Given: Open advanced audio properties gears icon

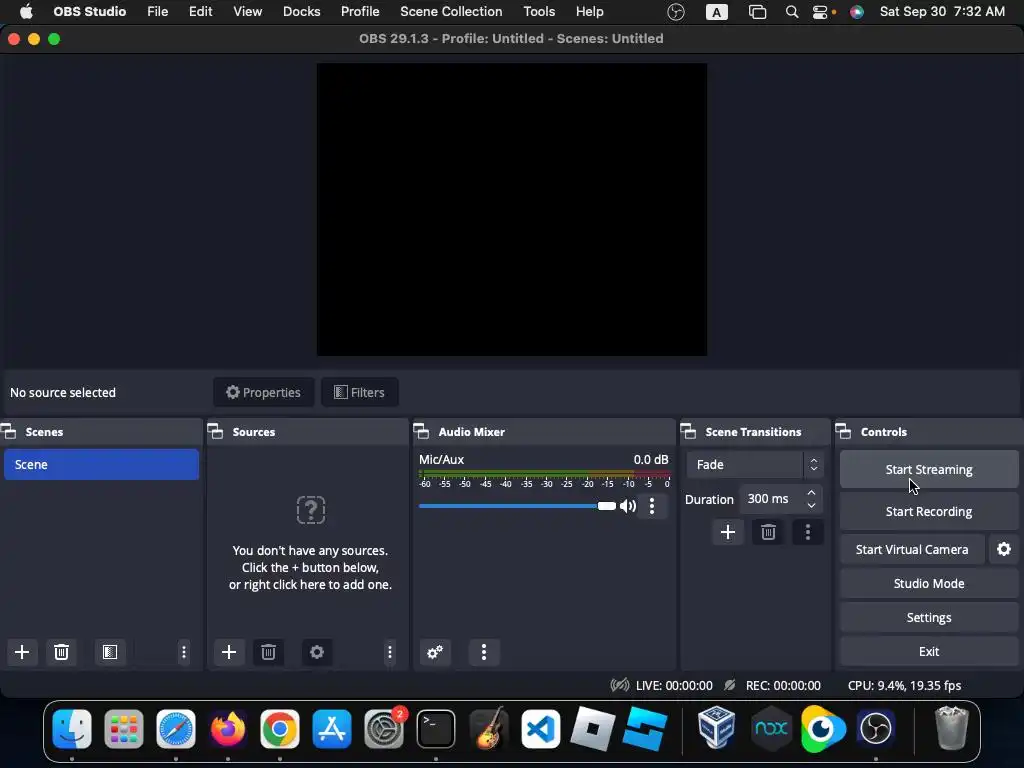Looking at the screenshot, I should (435, 652).
